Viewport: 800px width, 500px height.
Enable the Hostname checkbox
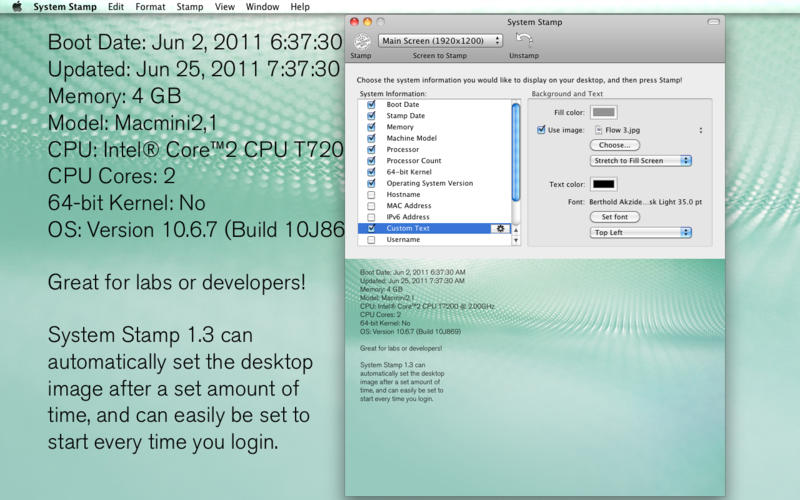pos(372,195)
